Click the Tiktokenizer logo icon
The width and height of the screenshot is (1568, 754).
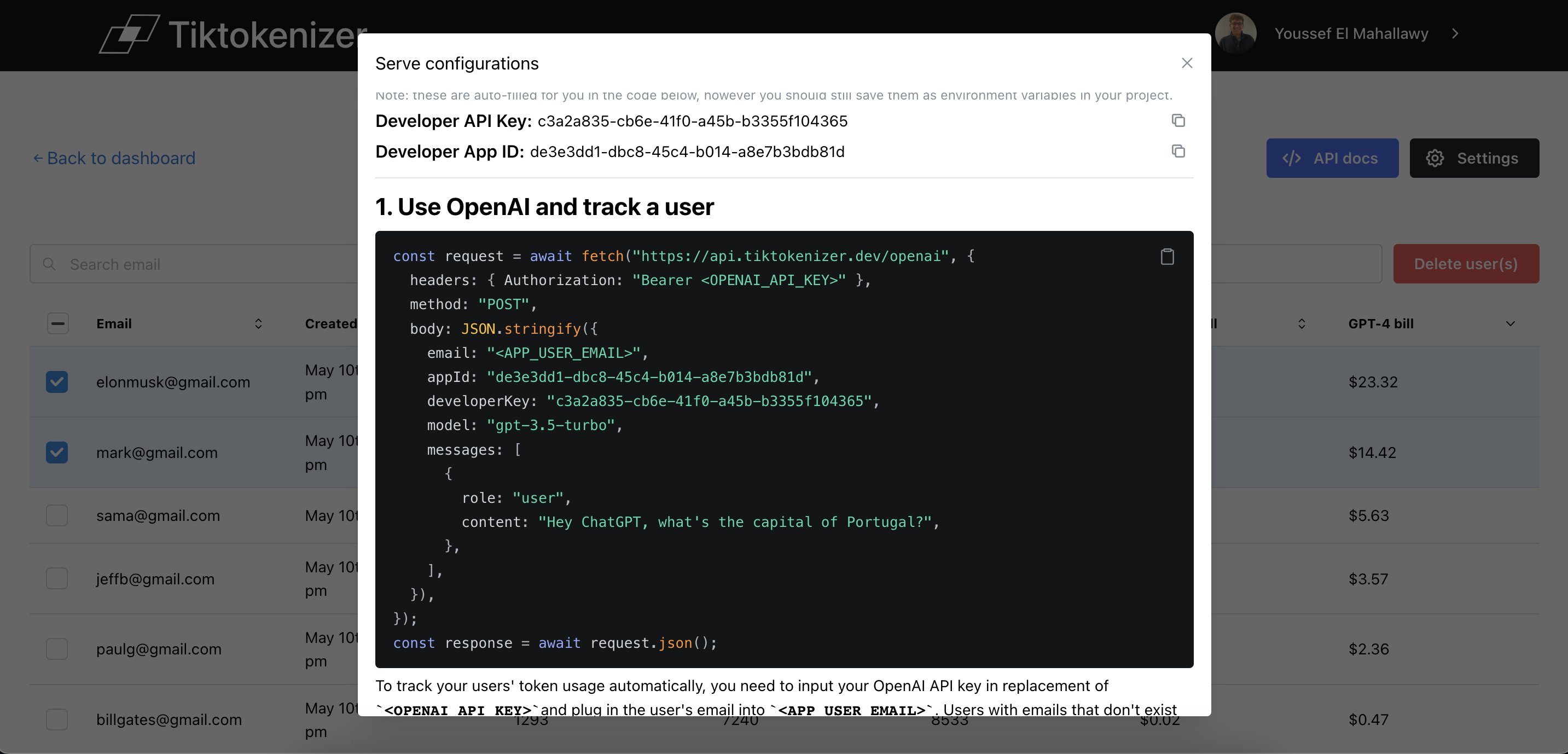(x=129, y=34)
